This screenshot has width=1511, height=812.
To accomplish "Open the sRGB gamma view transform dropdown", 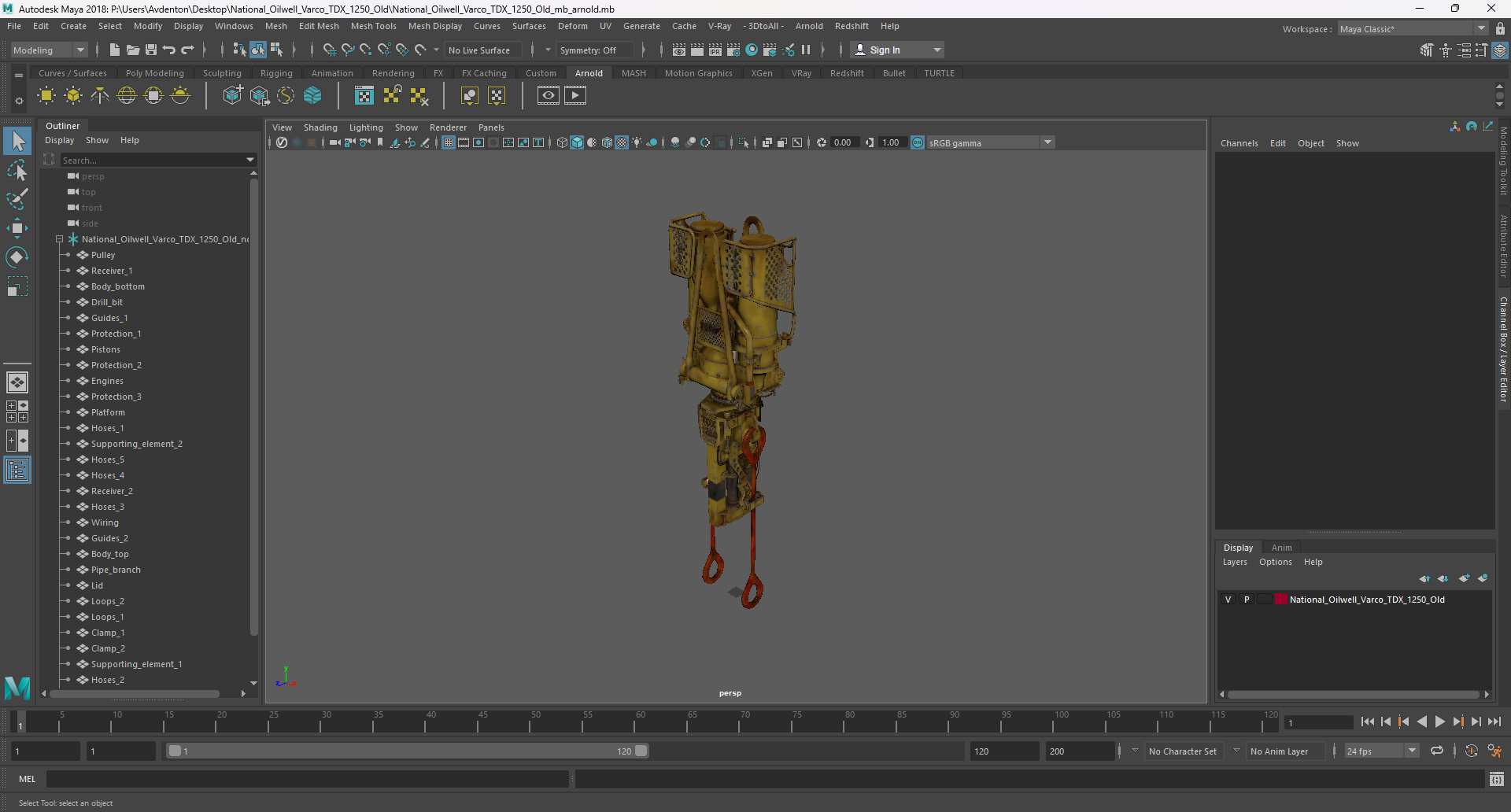I will pos(991,142).
